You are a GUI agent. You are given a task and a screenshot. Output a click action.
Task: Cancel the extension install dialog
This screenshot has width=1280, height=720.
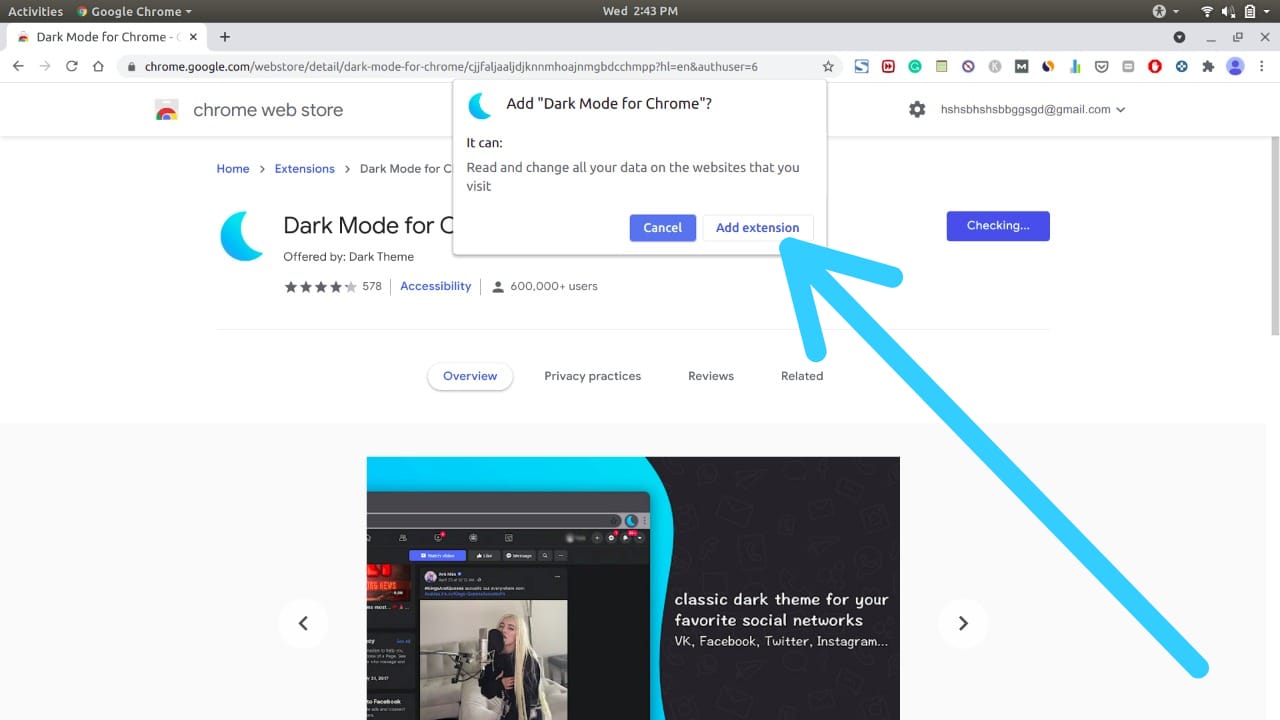[x=662, y=228]
